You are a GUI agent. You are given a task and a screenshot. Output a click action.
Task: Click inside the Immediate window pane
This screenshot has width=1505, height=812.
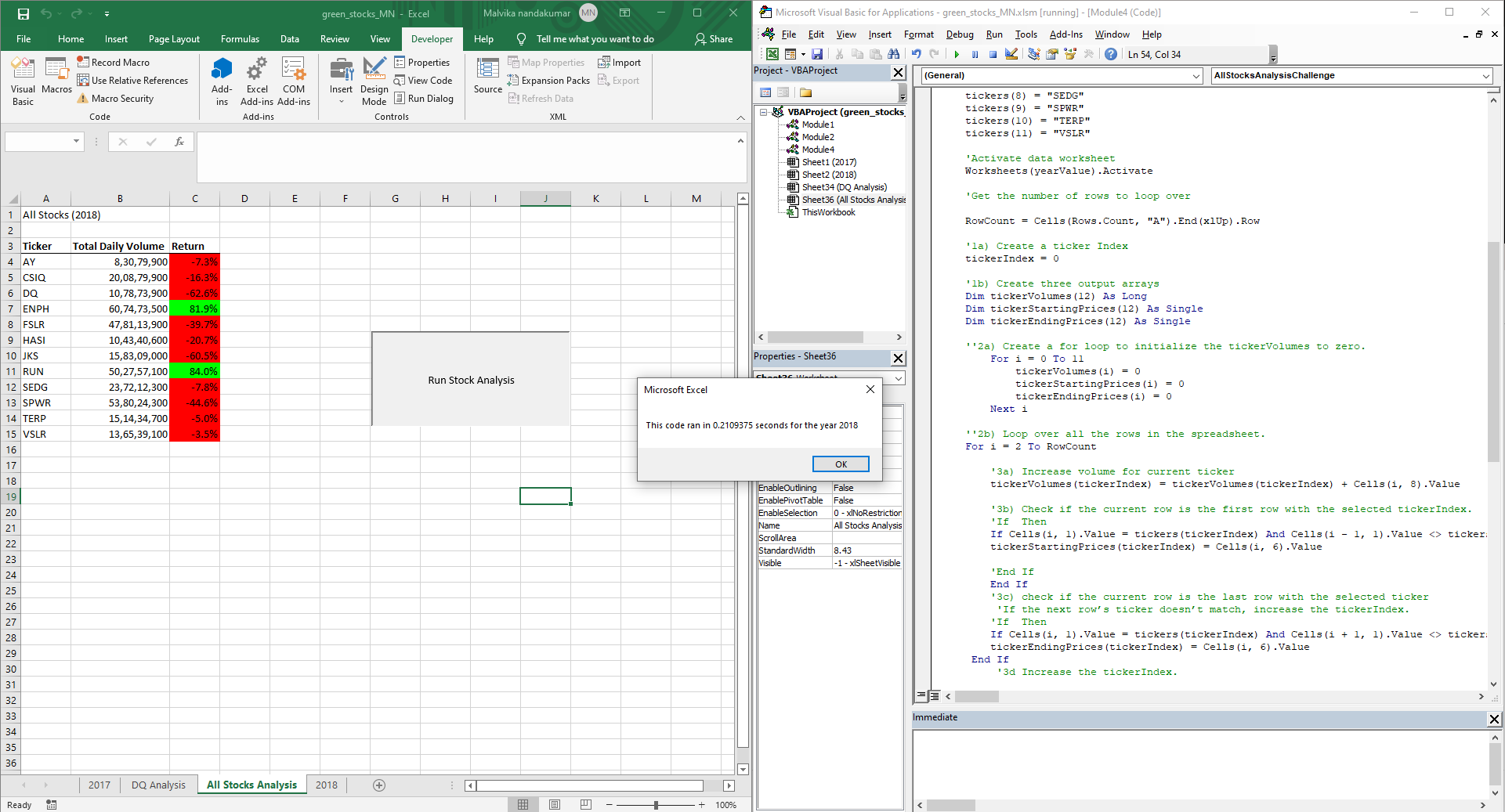(1200, 763)
